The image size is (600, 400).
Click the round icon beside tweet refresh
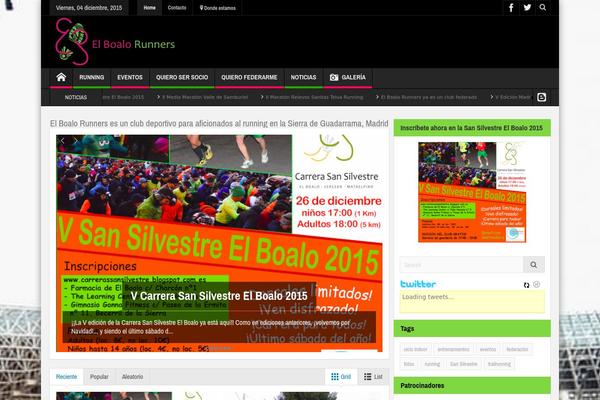(536, 284)
